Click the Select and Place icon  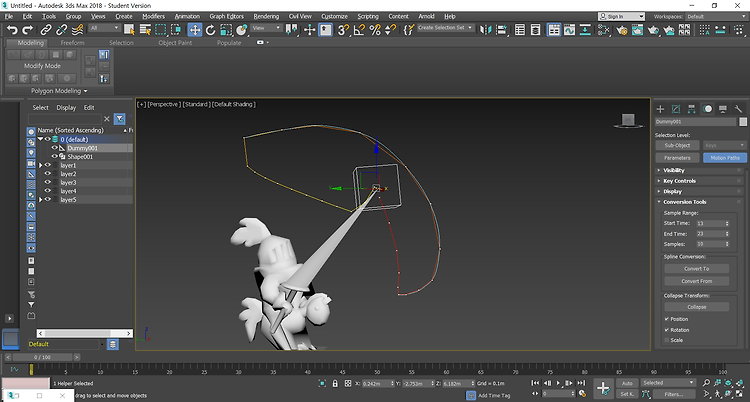pyautogui.click(x=242, y=30)
